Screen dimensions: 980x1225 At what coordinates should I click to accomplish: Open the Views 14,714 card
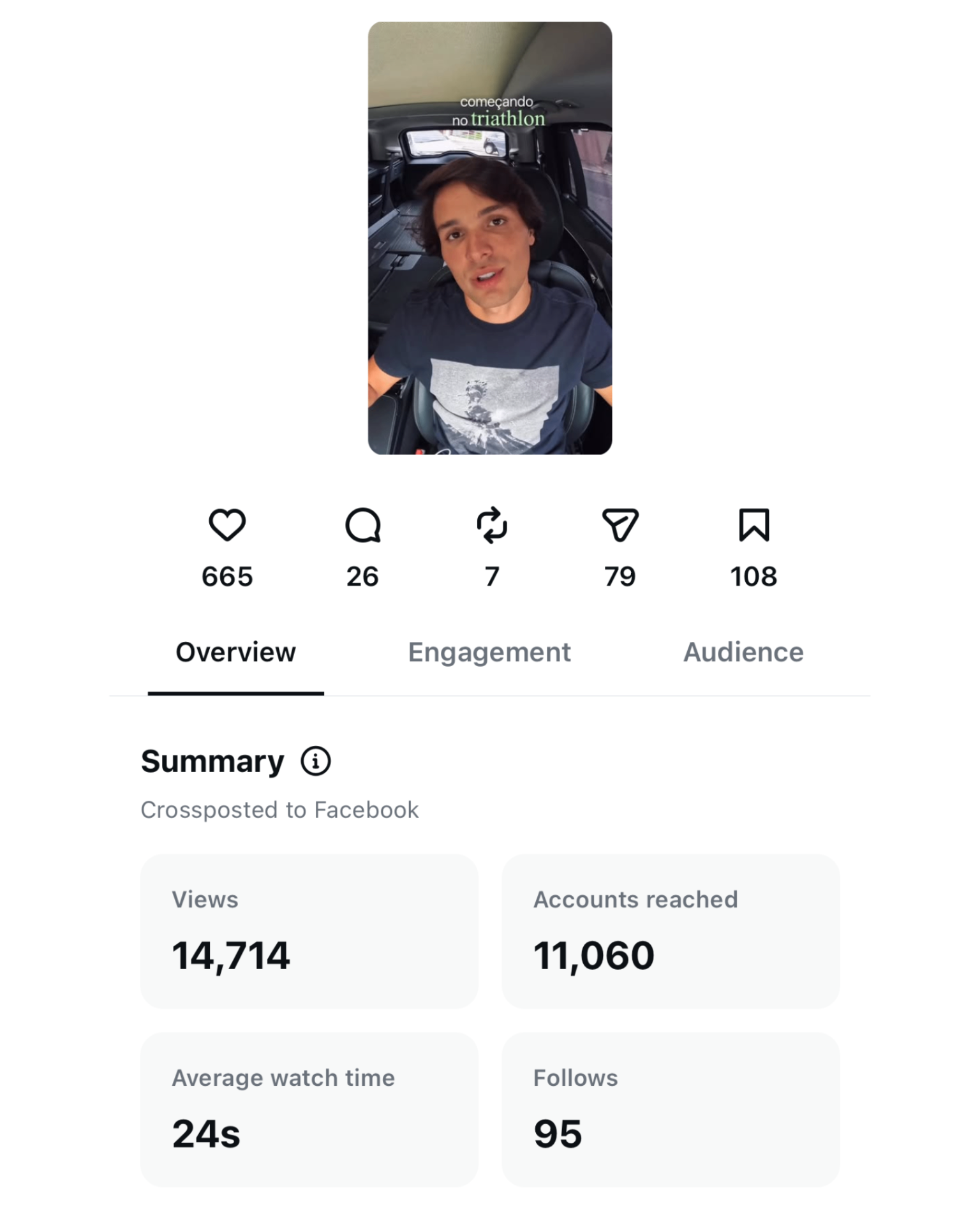(x=309, y=932)
